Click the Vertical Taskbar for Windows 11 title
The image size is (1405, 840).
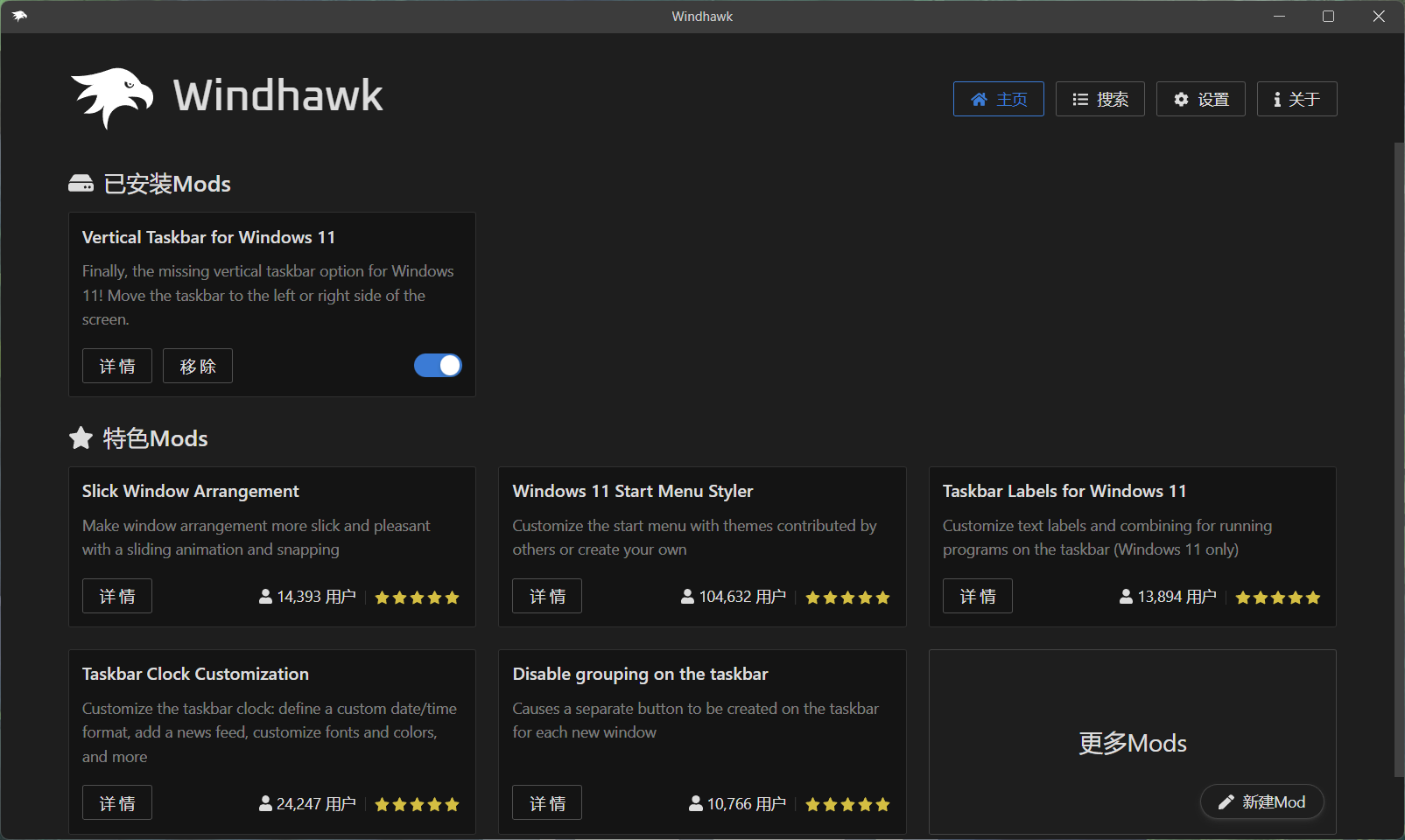coord(208,237)
